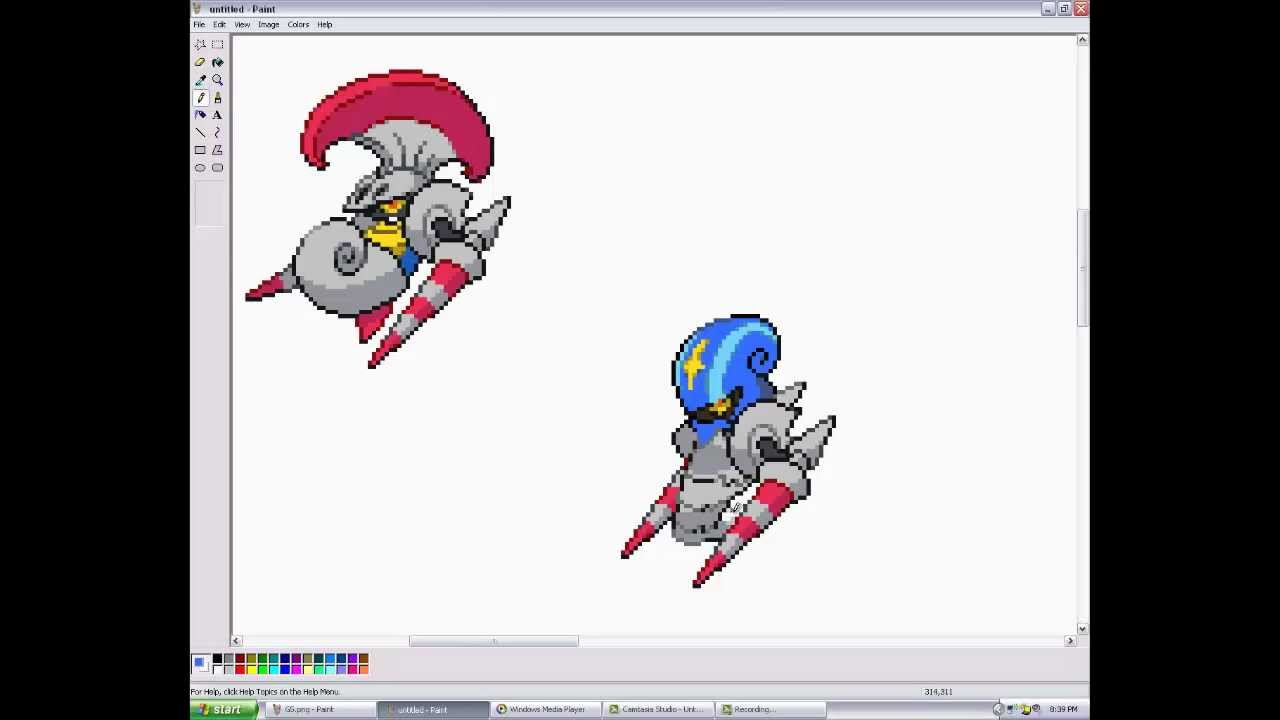Pick the brown swatch in top row

point(364,659)
